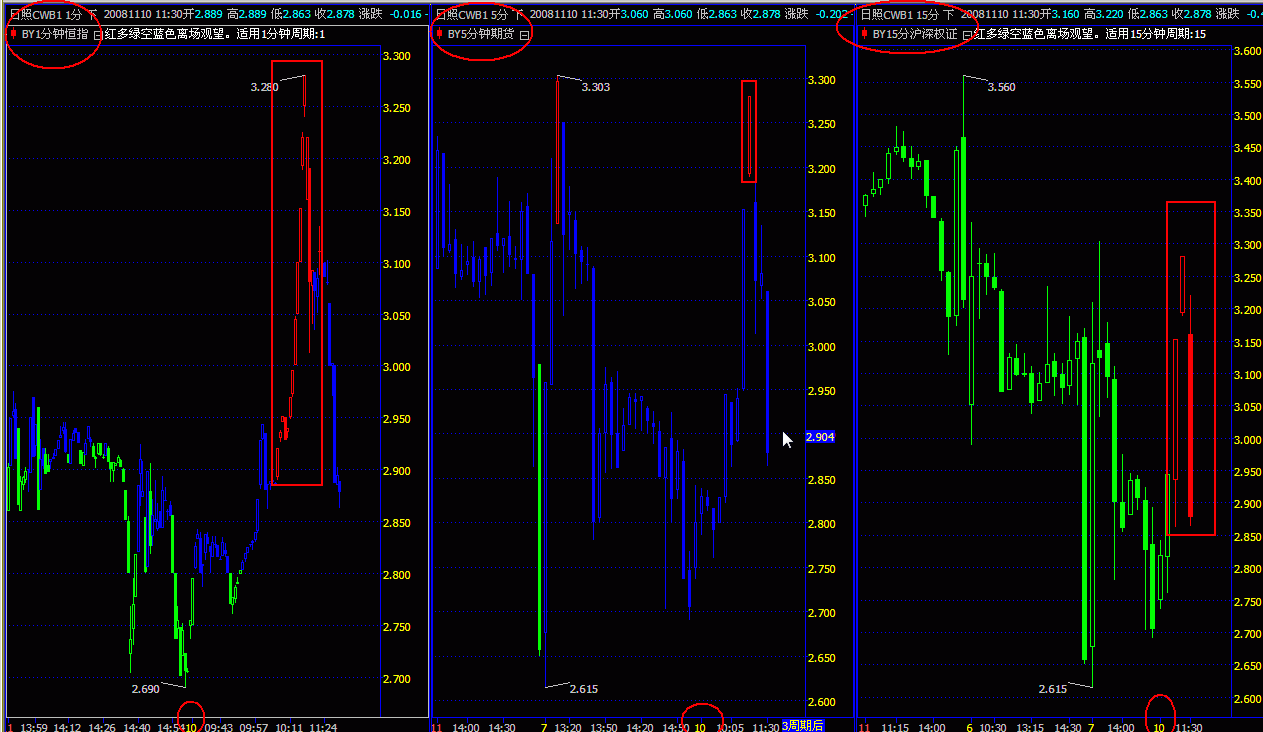Click the 2.690 low label in 1-minute chart
The image size is (1263, 732).
(145, 689)
